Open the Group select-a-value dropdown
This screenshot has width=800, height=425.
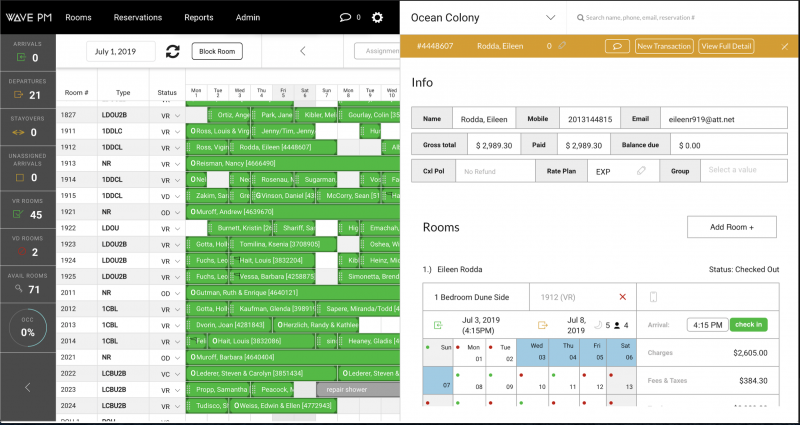click(x=743, y=171)
